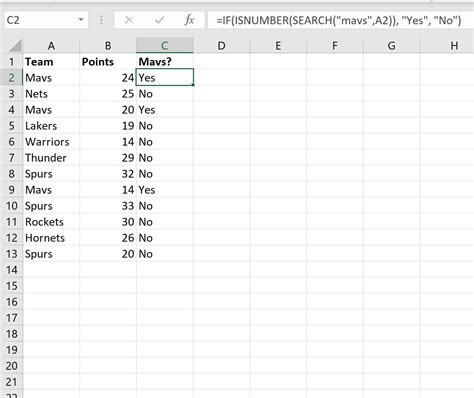Click the Warriors cell
Image resolution: width=474 pixels, height=398 pixels.
51,142
